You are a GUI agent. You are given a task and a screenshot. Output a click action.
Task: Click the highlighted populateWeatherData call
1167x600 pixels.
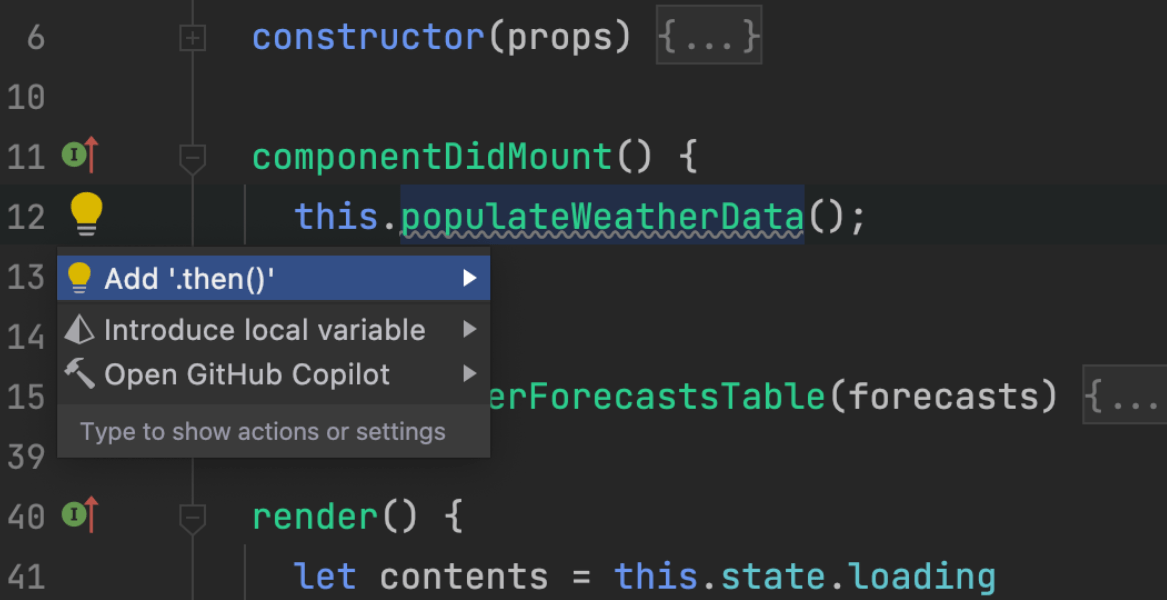click(x=600, y=215)
